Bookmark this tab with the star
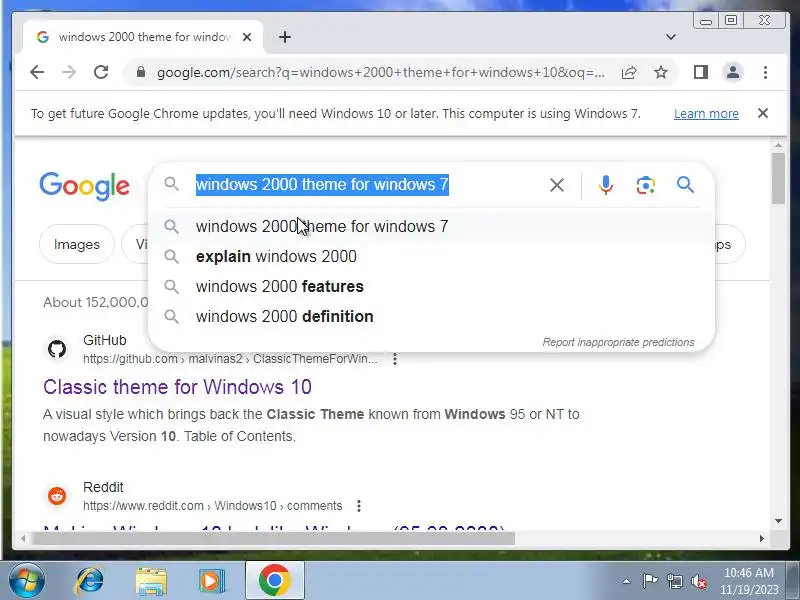This screenshot has width=800, height=600. coord(661,72)
